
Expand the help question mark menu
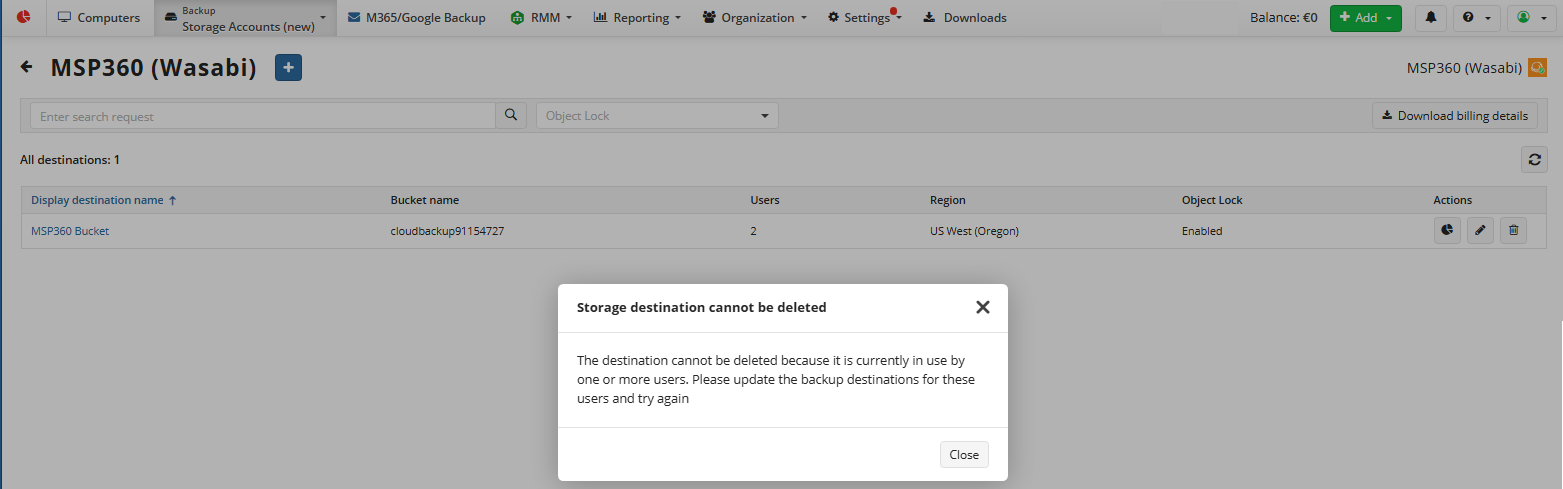[1475, 18]
